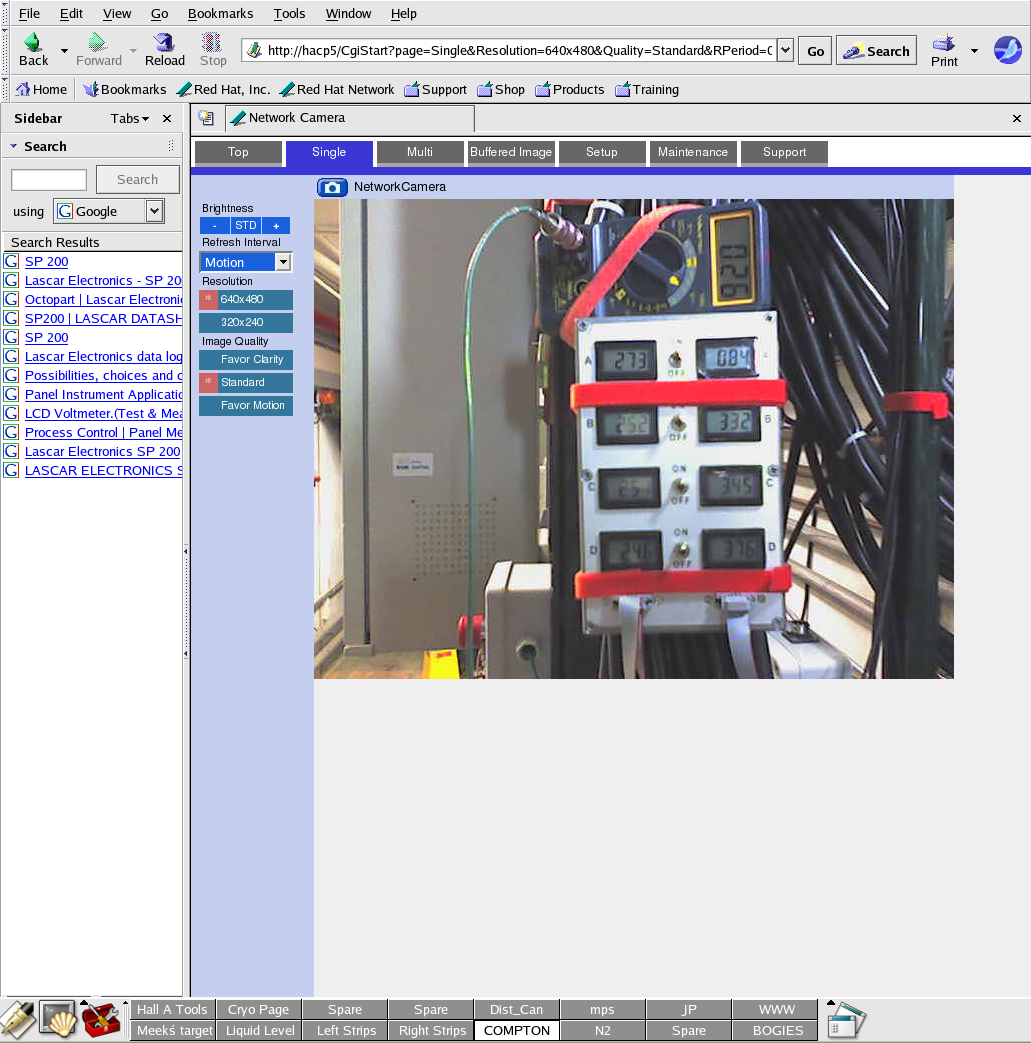Open the File menu
Screen dimensions: 1031x1043
click(x=29, y=13)
